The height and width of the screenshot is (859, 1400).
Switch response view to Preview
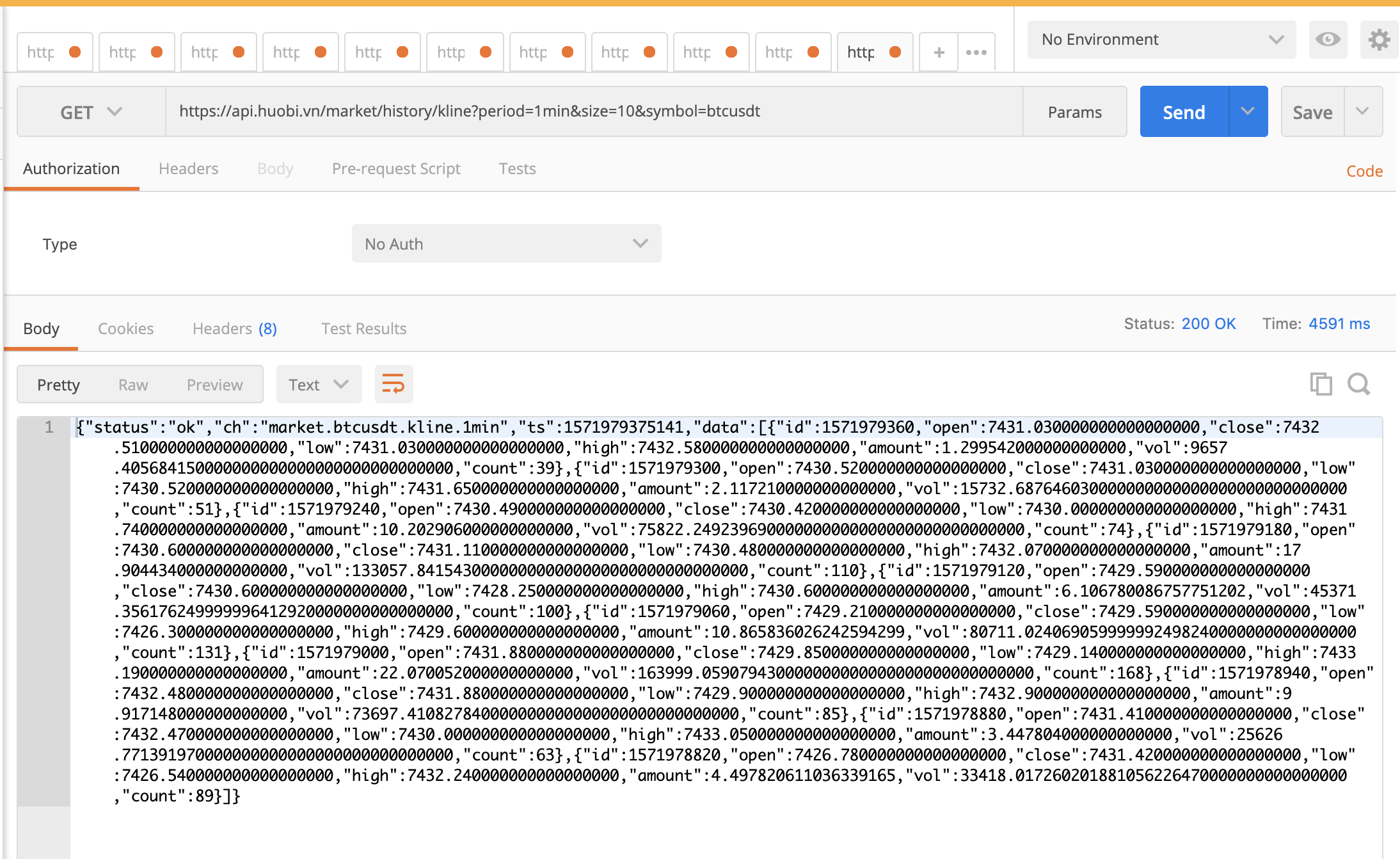pos(214,384)
